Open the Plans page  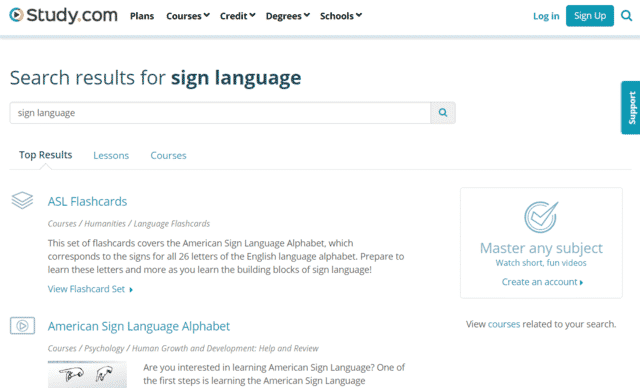coord(142,16)
